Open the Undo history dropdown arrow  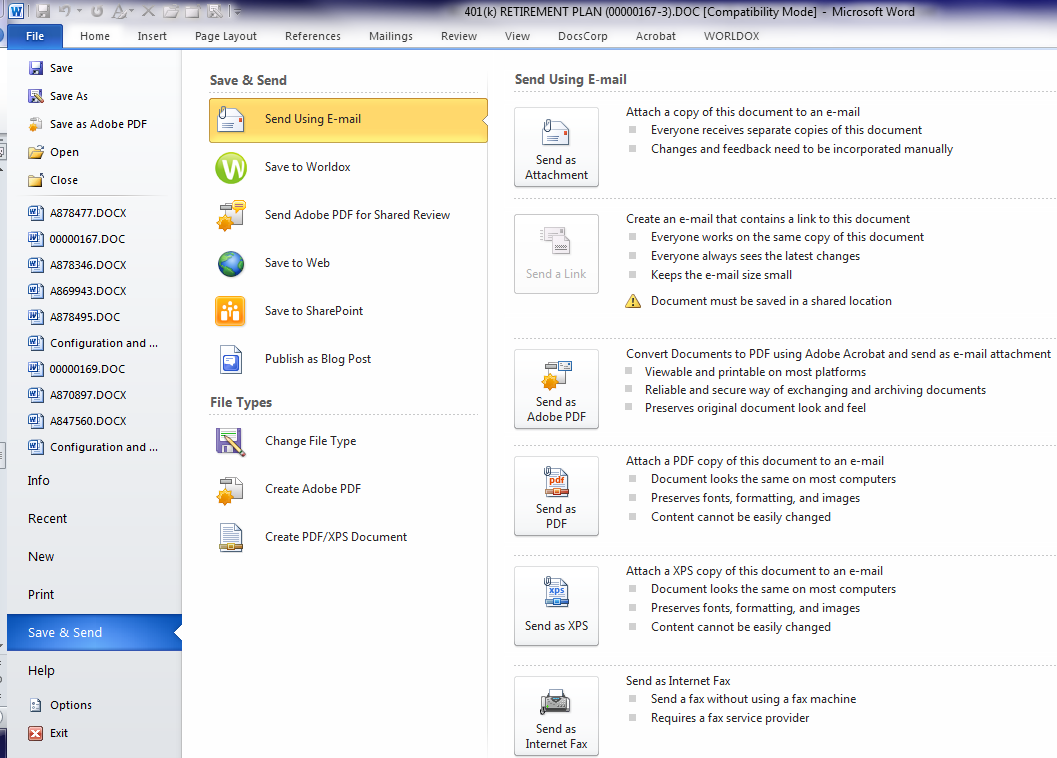[79, 11]
